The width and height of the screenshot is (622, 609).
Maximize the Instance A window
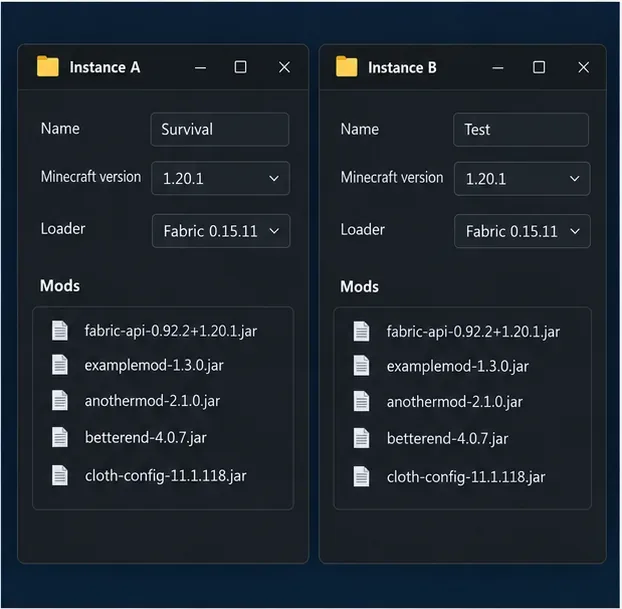click(240, 67)
